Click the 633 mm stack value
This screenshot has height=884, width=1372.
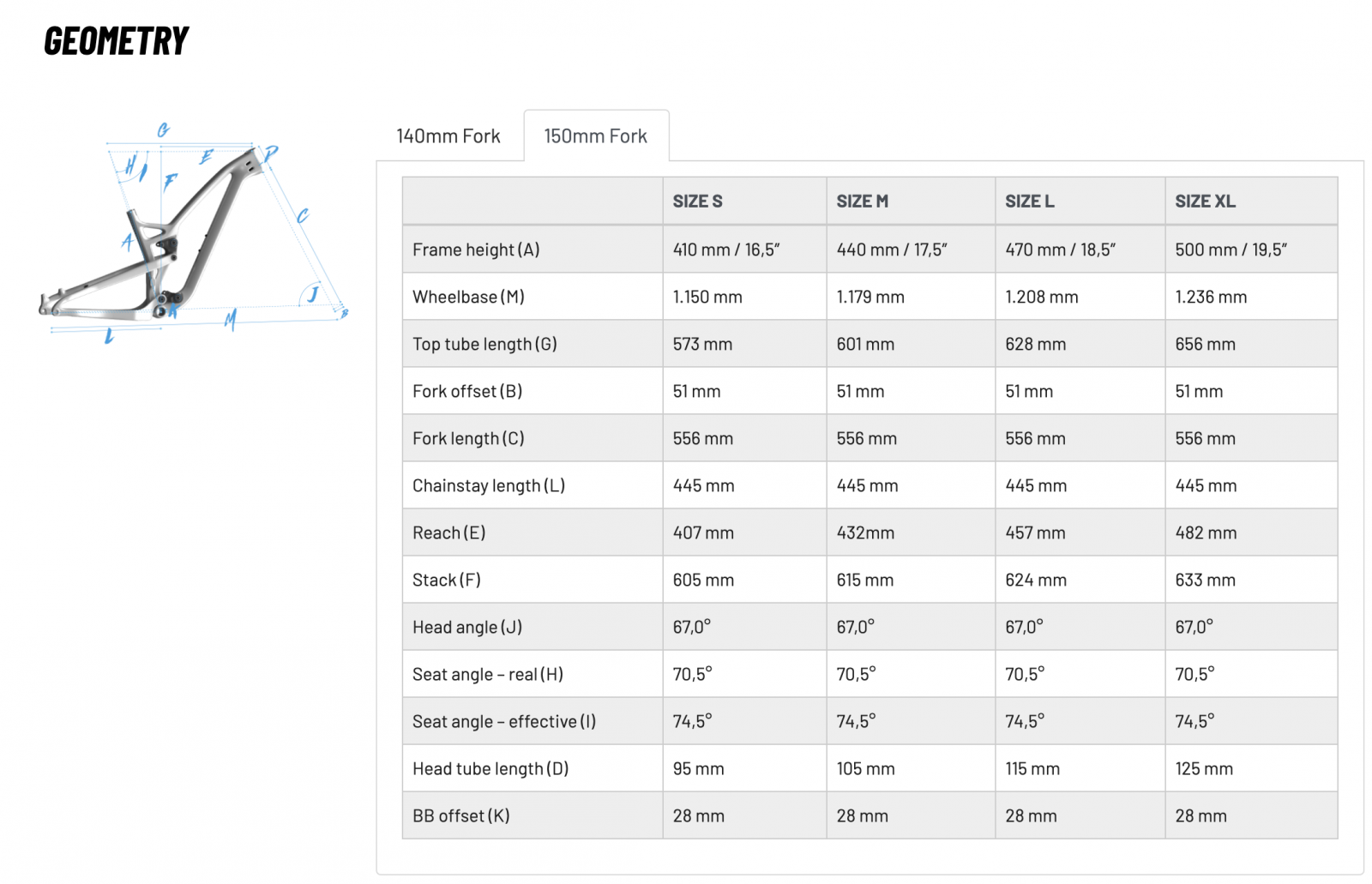[x=1205, y=580]
